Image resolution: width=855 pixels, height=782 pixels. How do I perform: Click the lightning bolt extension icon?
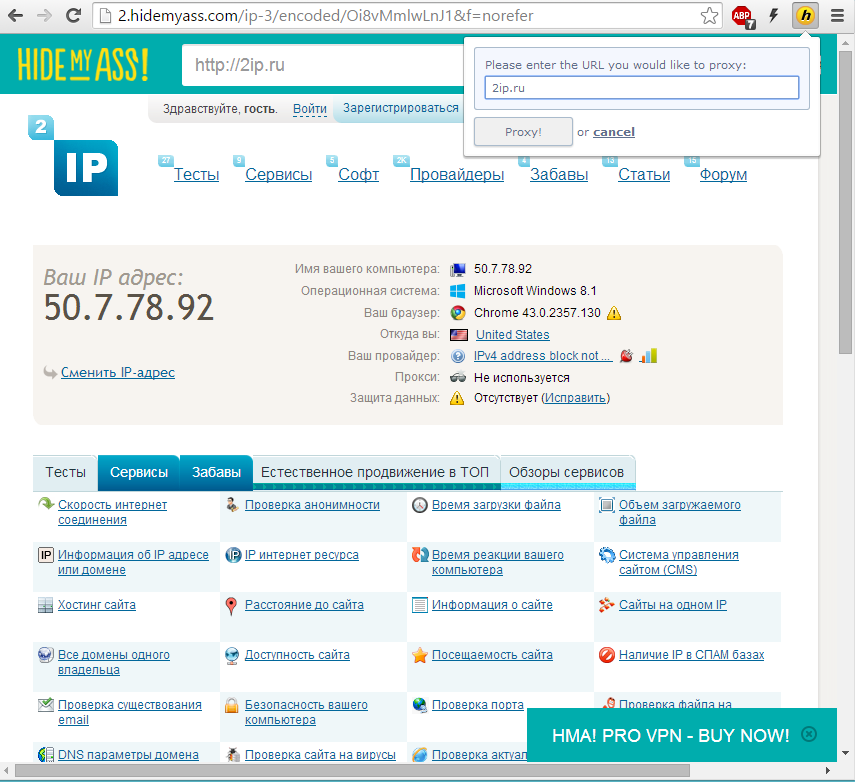tap(773, 15)
